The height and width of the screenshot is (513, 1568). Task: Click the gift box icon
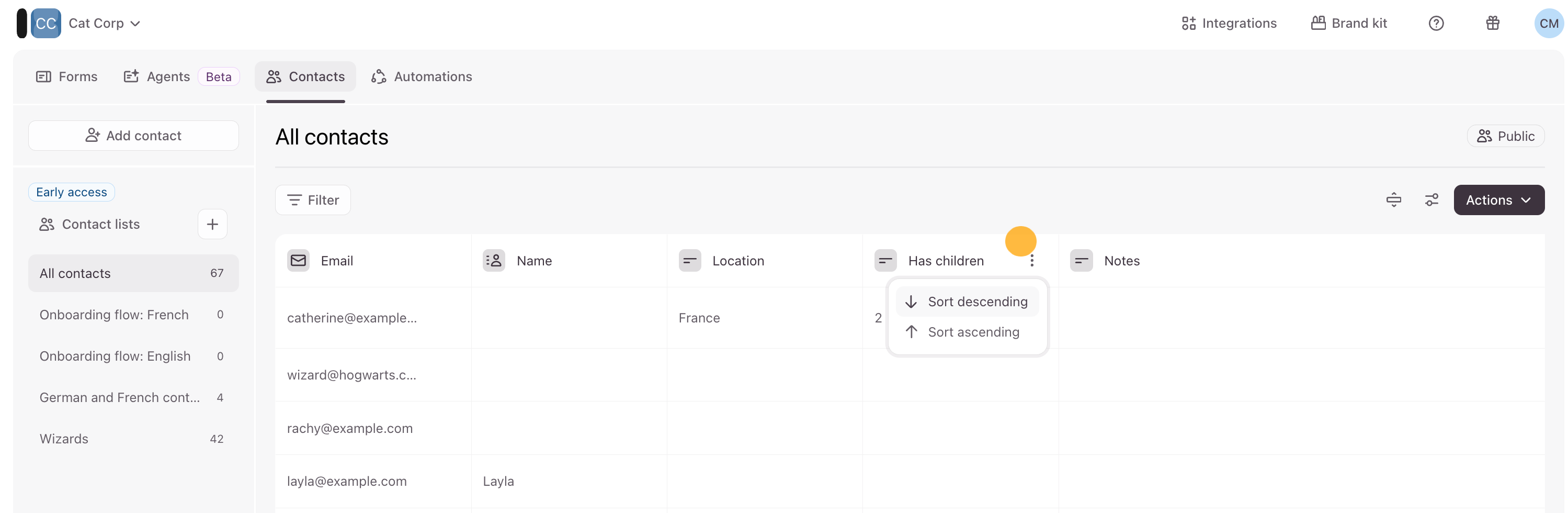[x=1493, y=23]
